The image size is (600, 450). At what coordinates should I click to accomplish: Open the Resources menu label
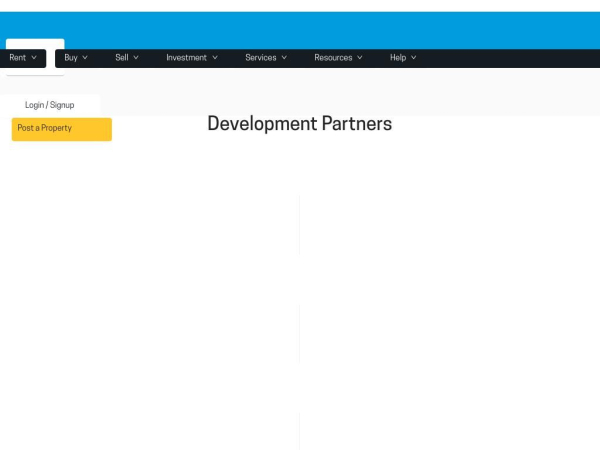333,58
